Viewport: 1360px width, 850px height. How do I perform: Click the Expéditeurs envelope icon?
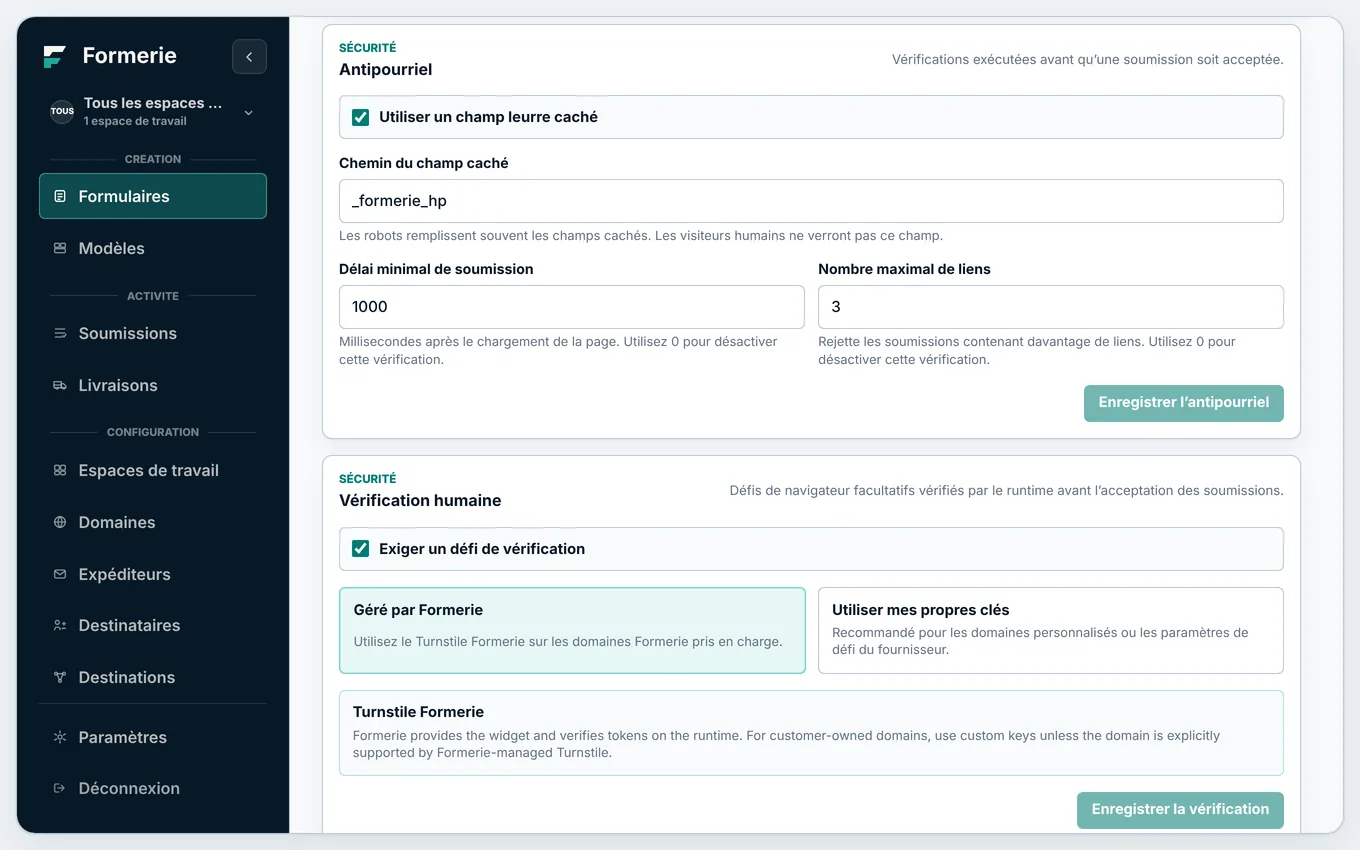(x=60, y=574)
